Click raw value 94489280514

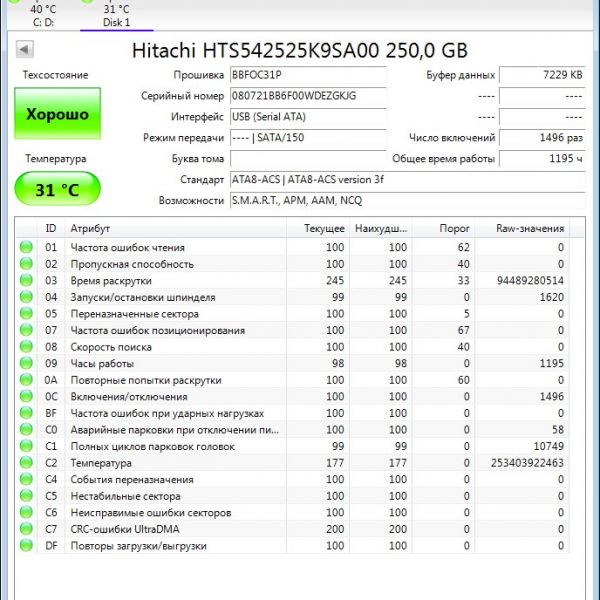click(530, 280)
